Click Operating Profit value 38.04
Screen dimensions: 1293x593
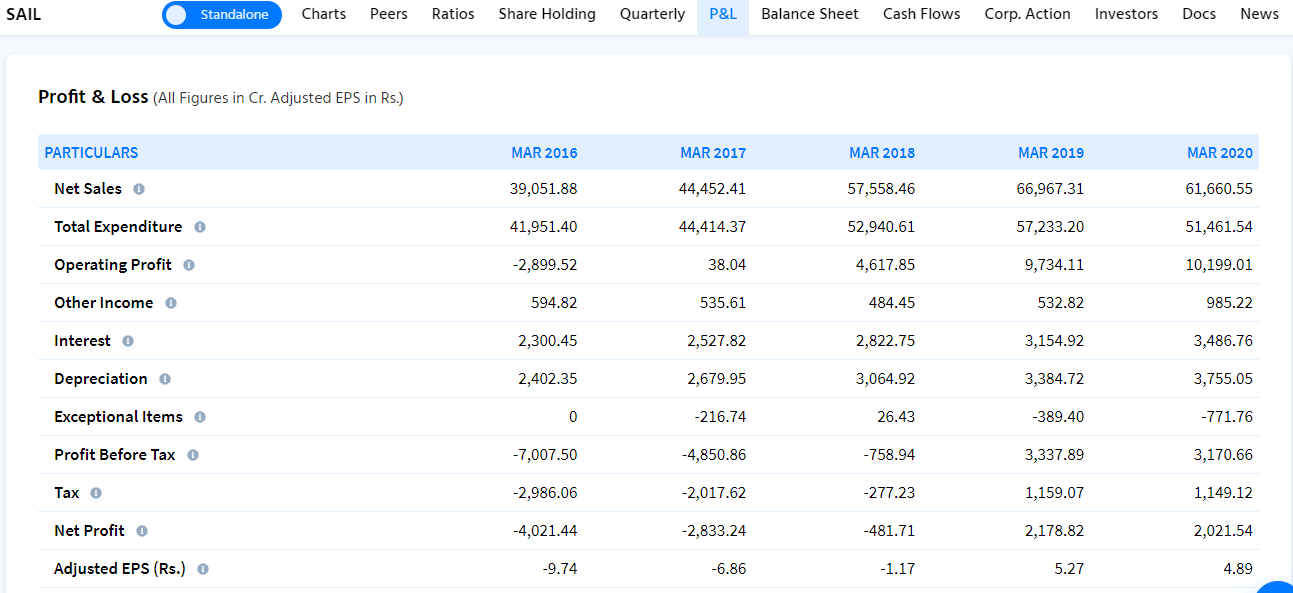[x=725, y=265]
